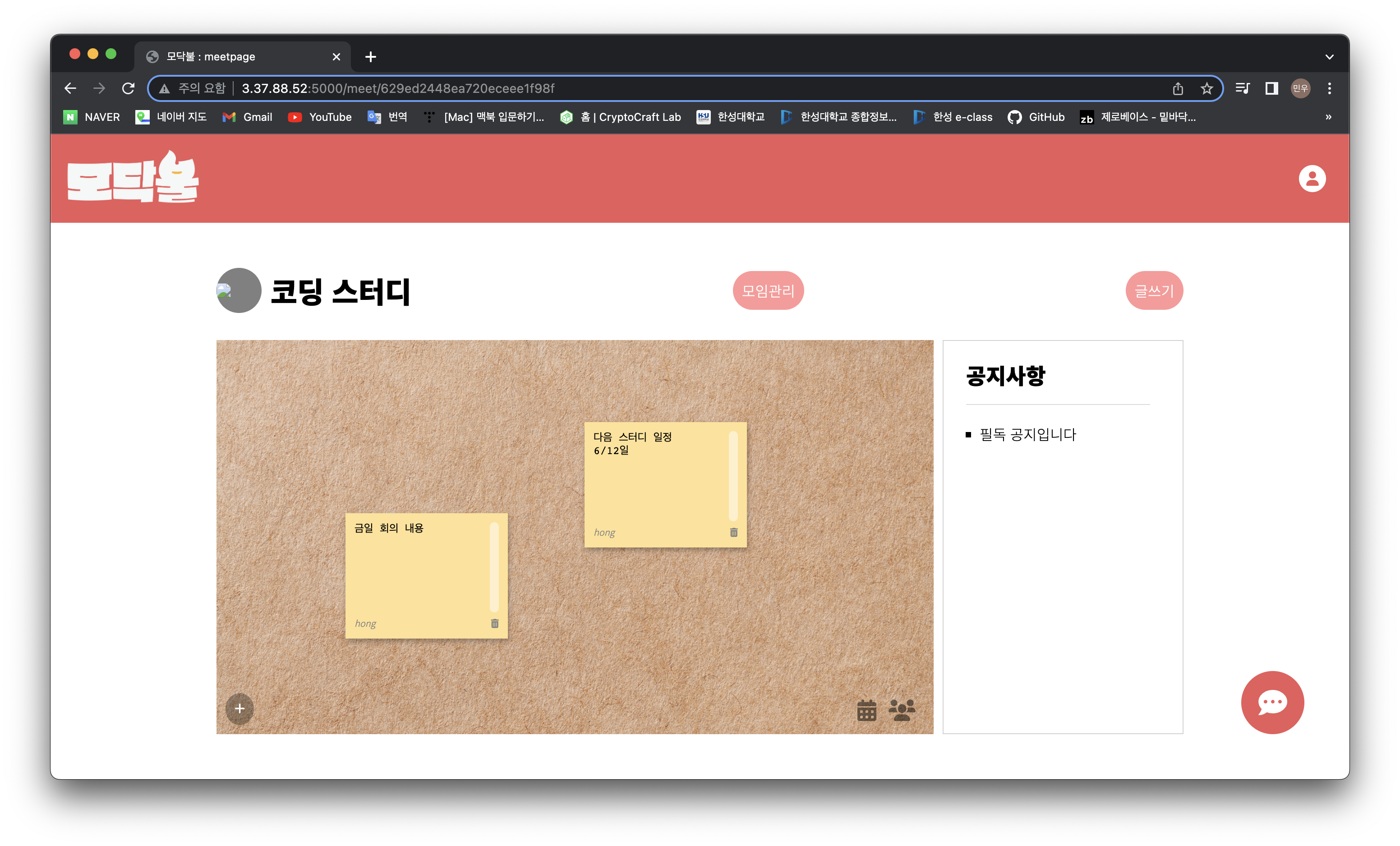Toggle the browser side panel
The image size is (1400, 846).
1271,88
